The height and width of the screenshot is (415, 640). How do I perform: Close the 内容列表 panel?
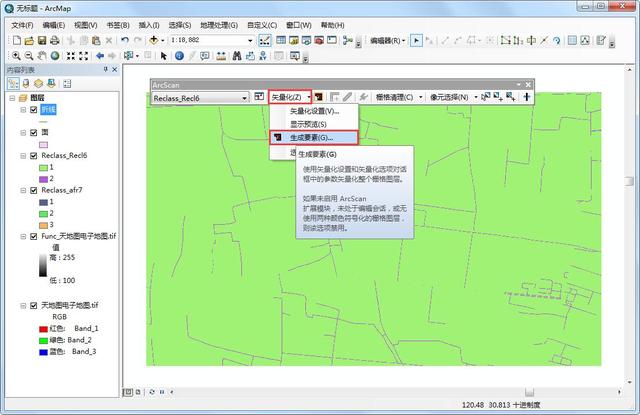[115, 70]
